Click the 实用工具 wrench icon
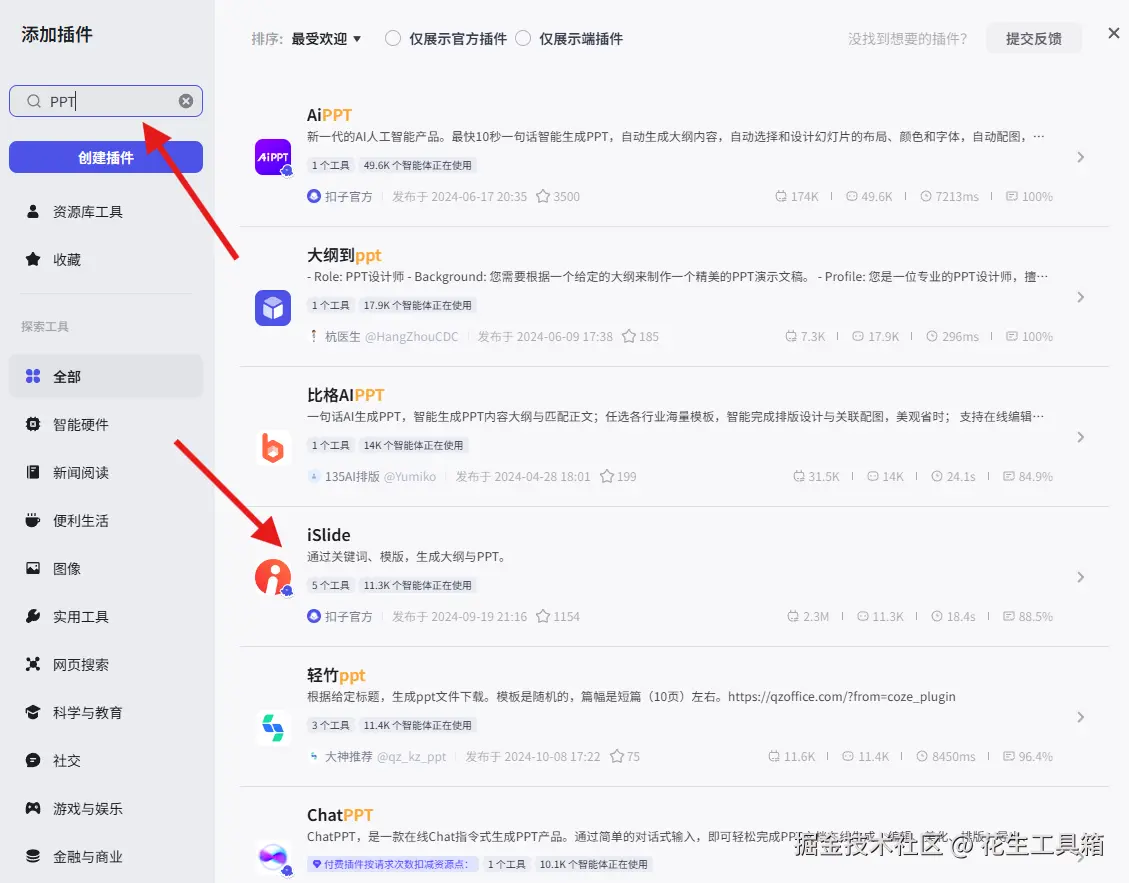The image size is (1129, 883). coord(32,617)
